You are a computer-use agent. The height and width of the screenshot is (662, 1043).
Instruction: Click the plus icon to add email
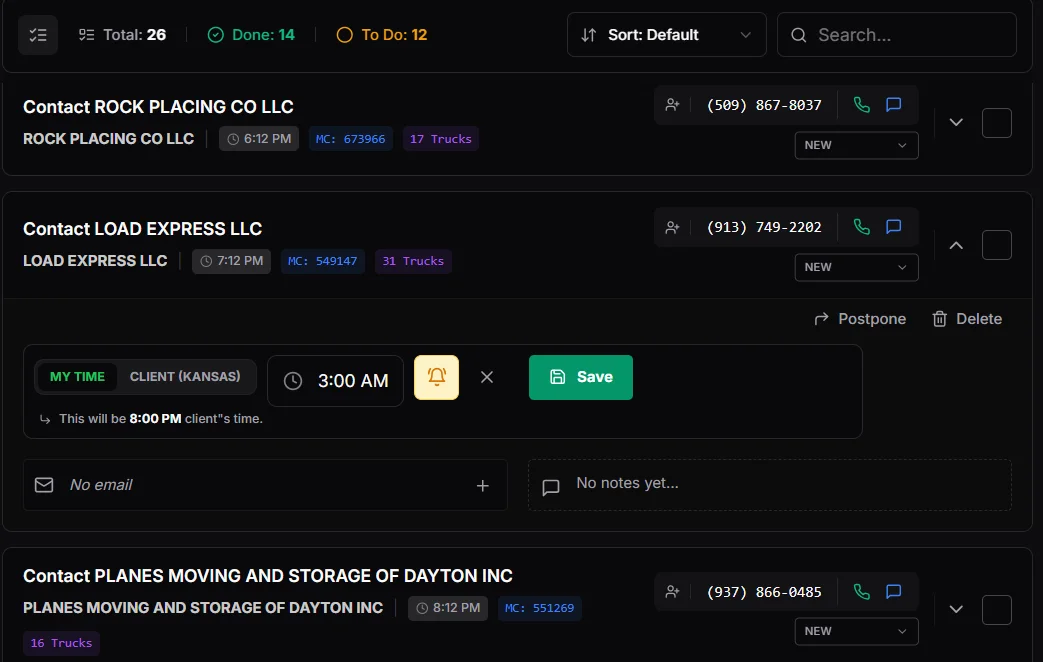[x=483, y=486]
